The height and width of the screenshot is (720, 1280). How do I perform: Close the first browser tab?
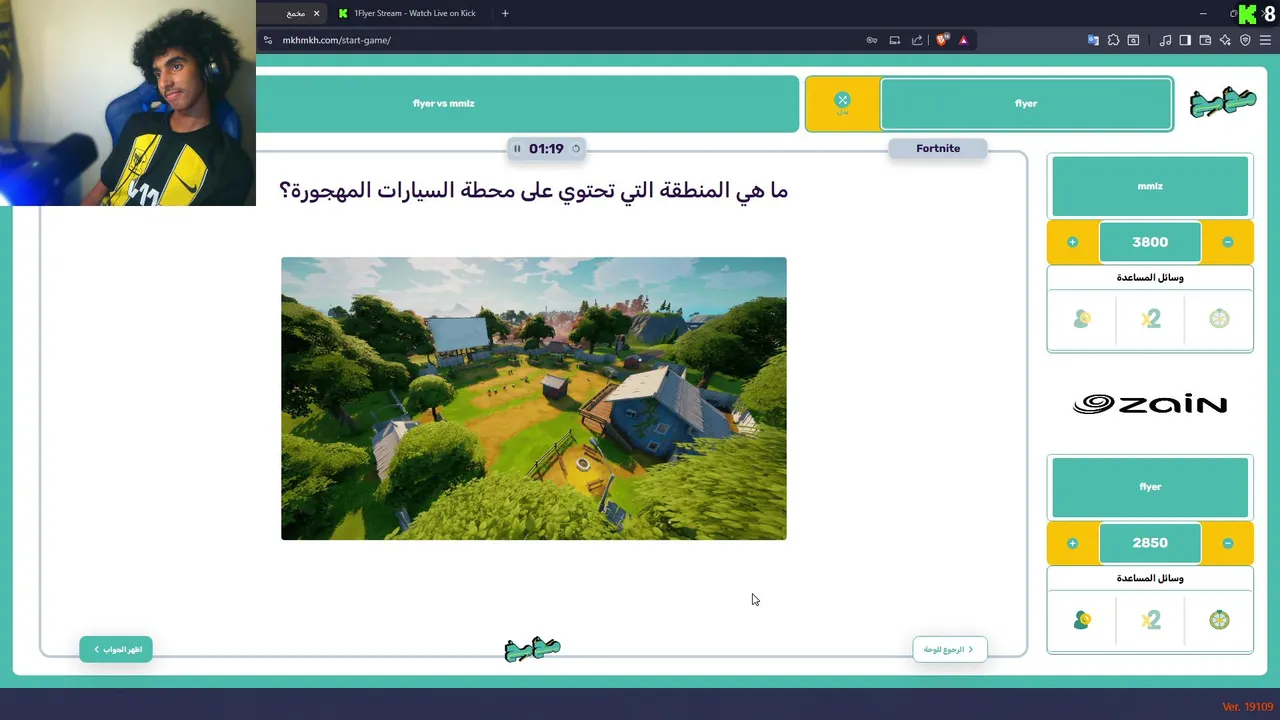coord(316,13)
